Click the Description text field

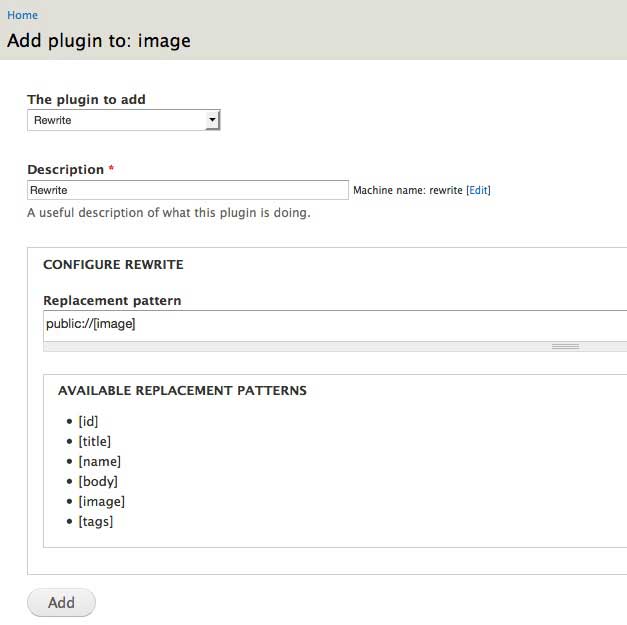[188, 190]
